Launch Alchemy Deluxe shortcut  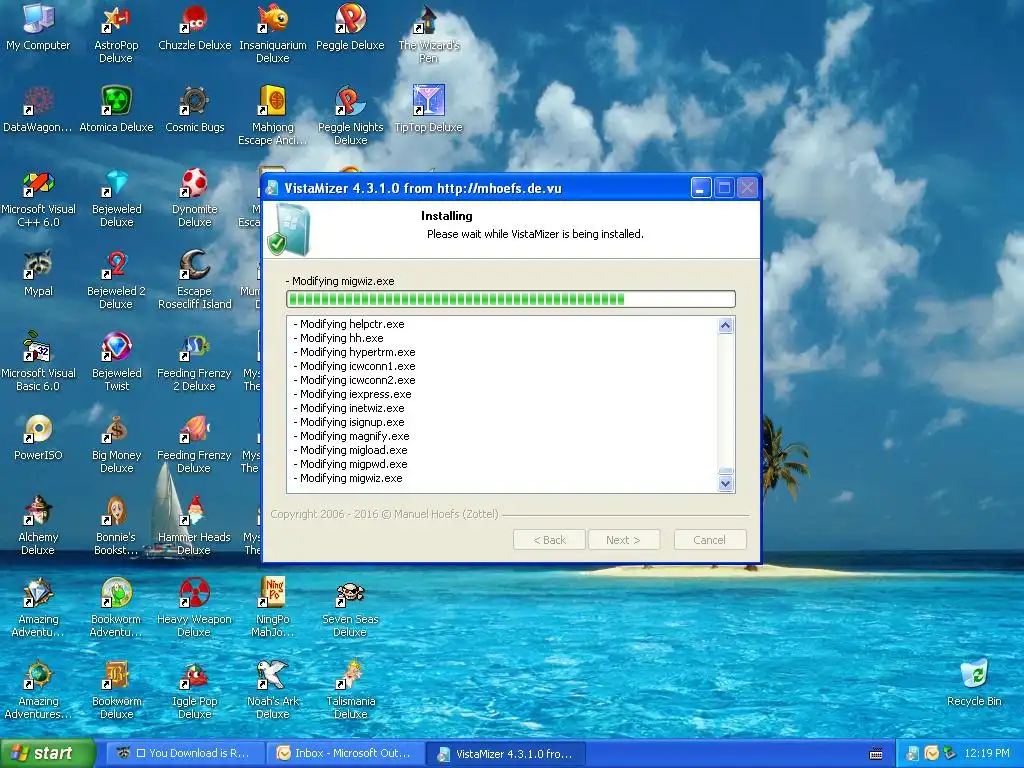pyautogui.click(x=38, y=524)
